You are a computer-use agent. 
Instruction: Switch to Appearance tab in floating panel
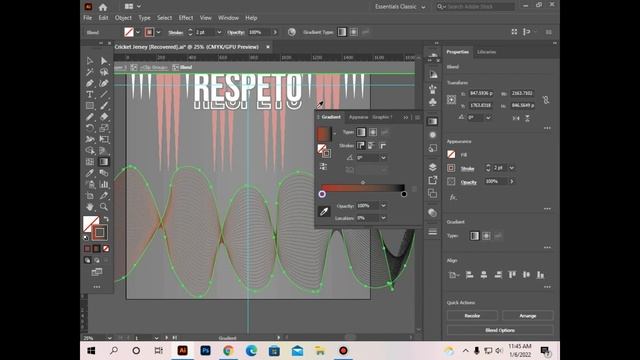[x=358, y=117]
